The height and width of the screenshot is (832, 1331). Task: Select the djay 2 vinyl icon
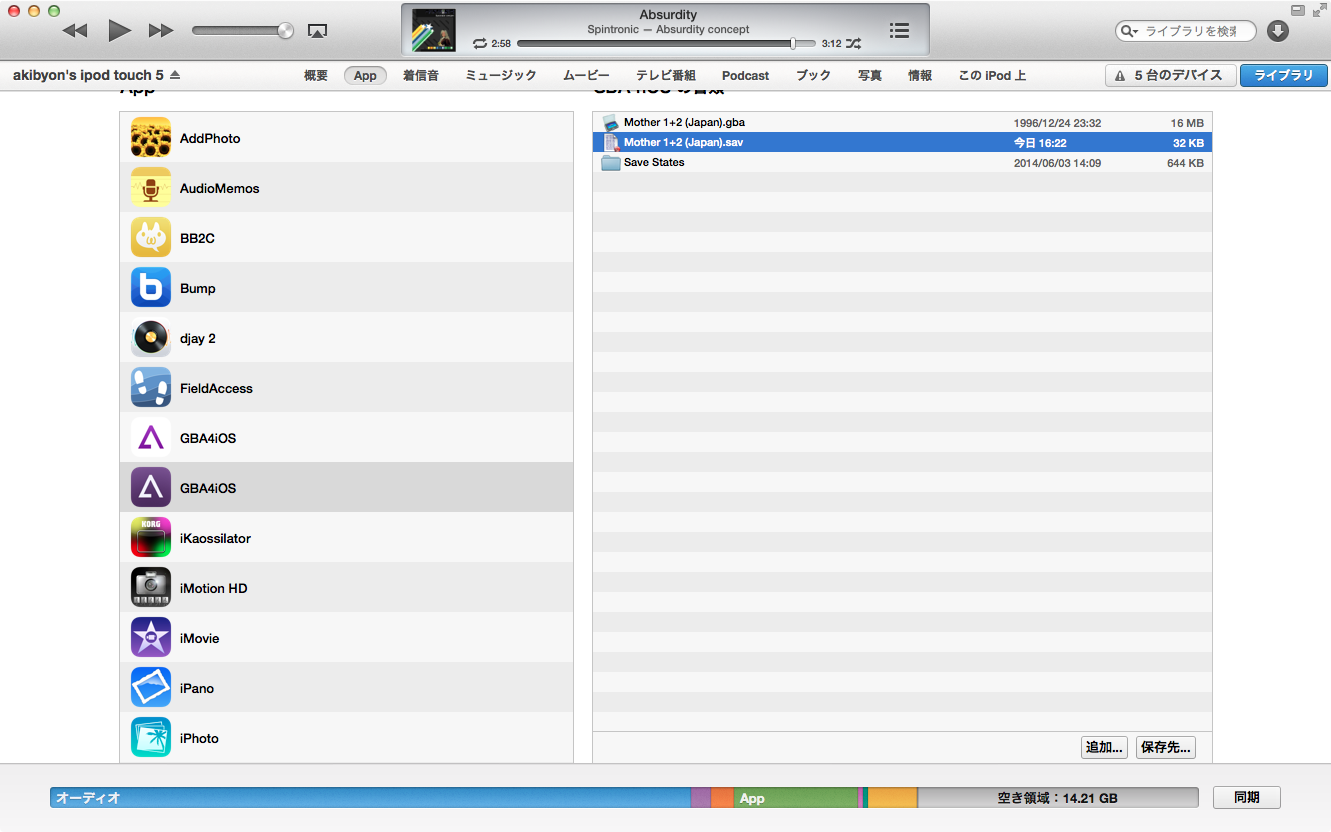click(151, 338)
